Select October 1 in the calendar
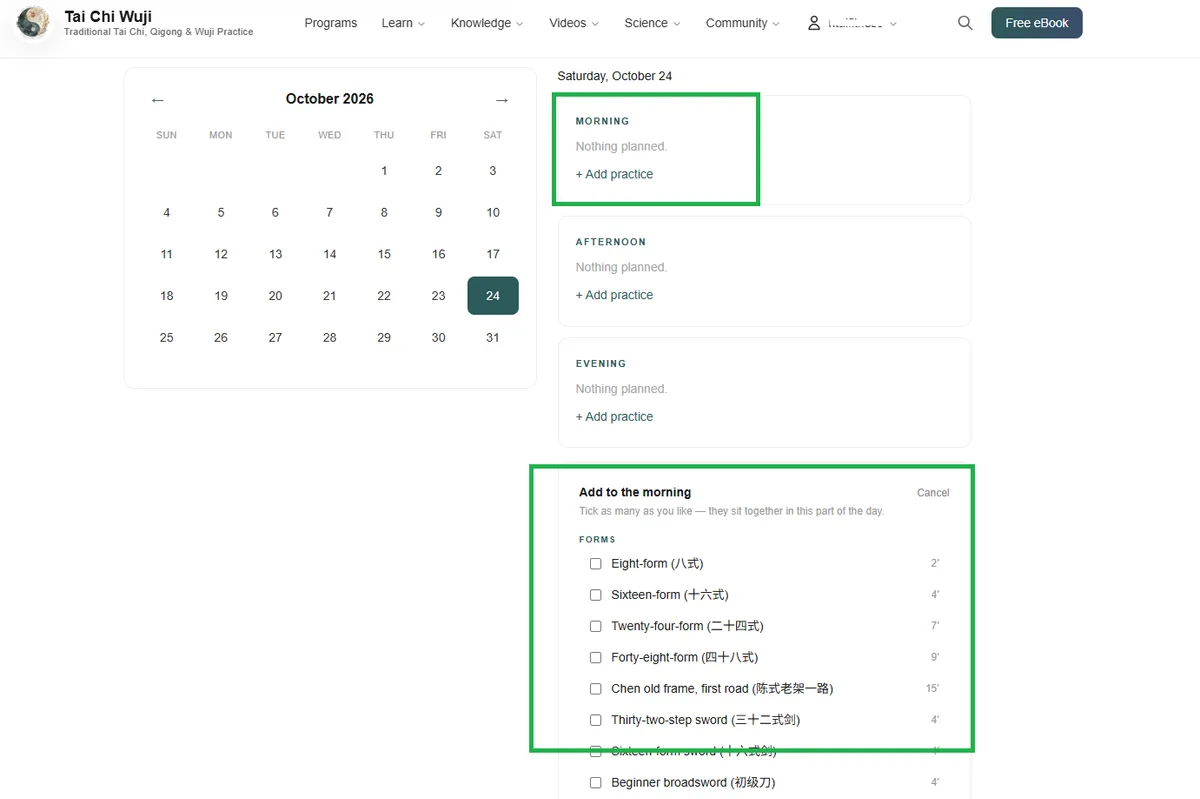This screenshot has height=799, width=1200. pyautogui.click(x=384, y=171)
